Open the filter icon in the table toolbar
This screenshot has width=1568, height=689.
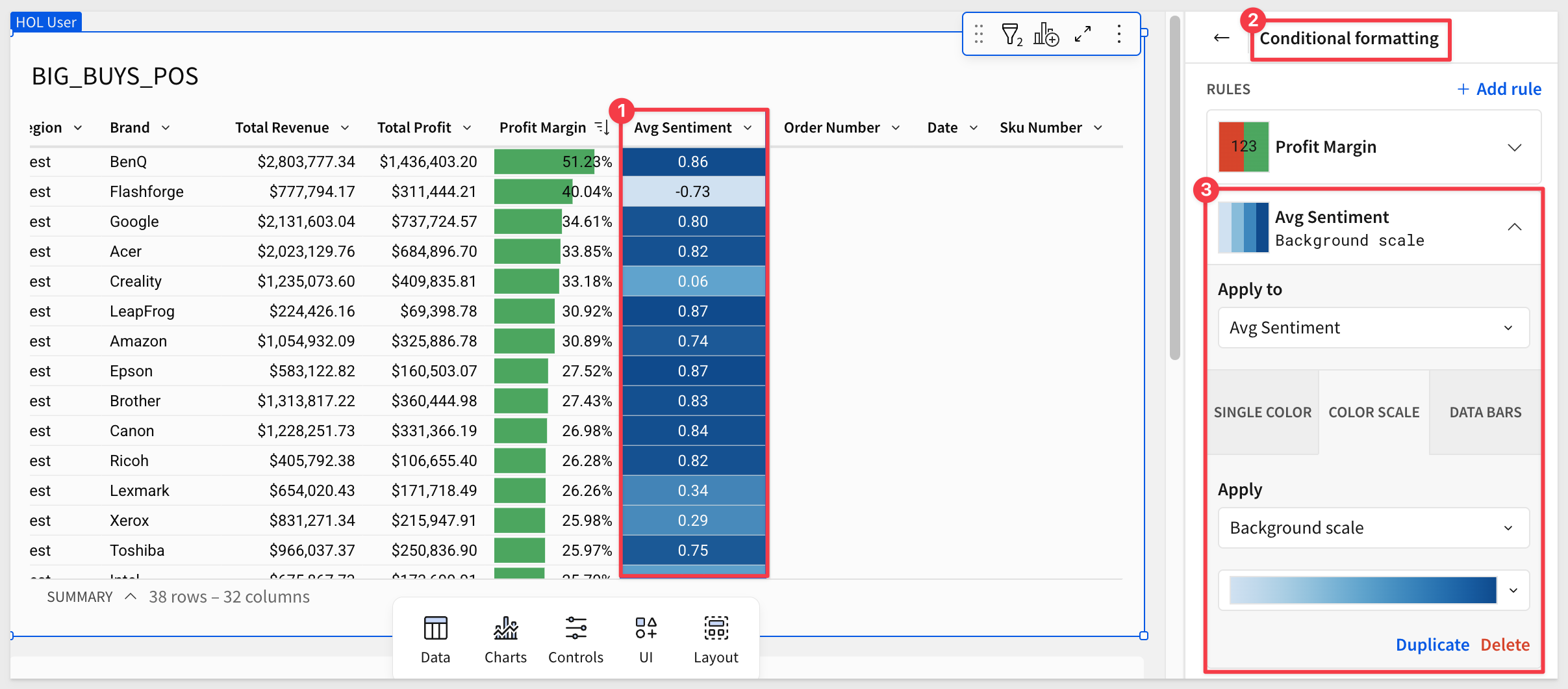tap(1011, 34)
